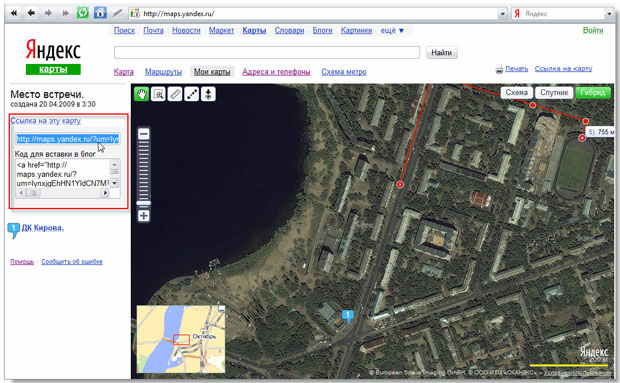
Task: Go forward in browser
Action: pos(48,13)
